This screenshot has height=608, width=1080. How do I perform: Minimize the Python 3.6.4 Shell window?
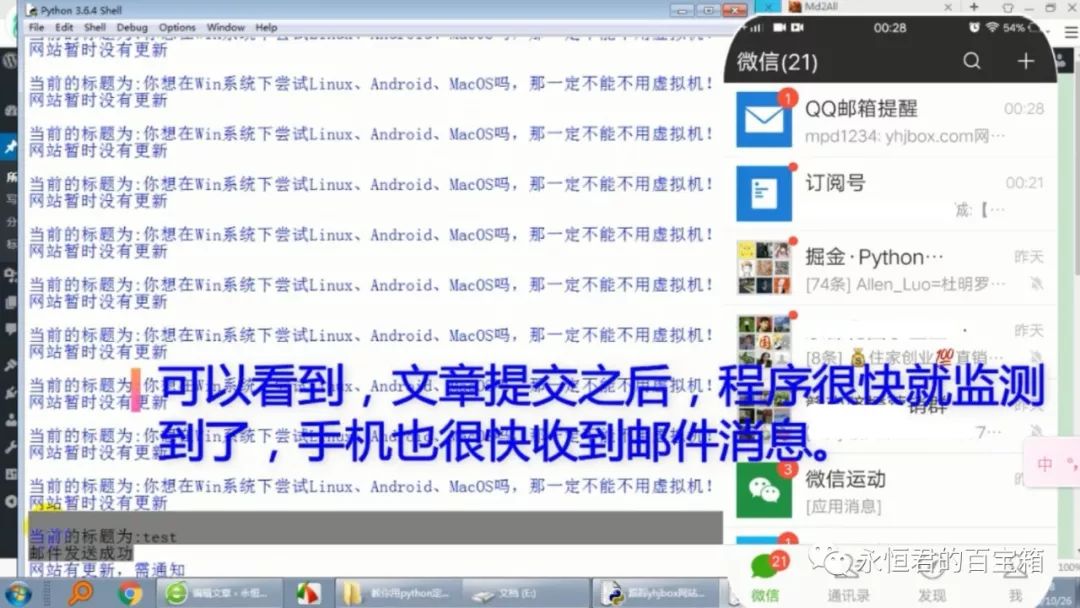tap(682, 10)
